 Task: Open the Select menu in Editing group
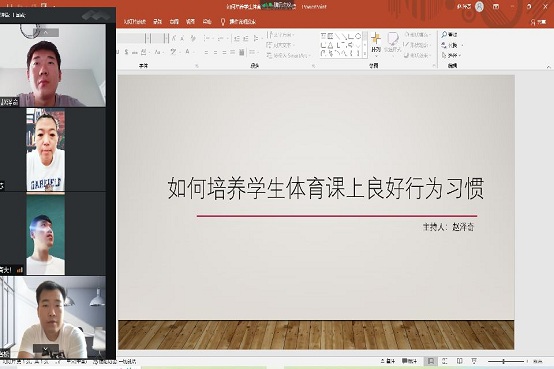(452, 55)
